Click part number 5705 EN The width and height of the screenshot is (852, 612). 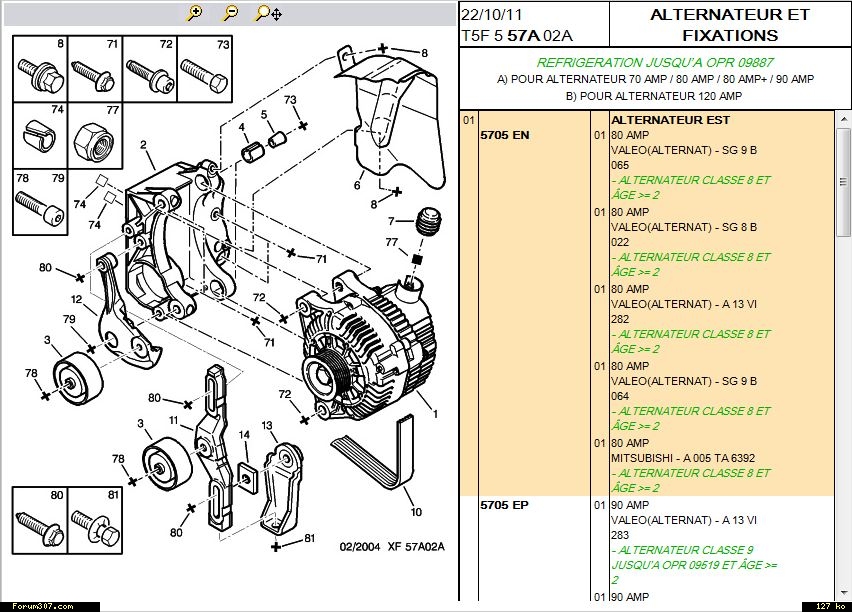[x=505, y=135]
